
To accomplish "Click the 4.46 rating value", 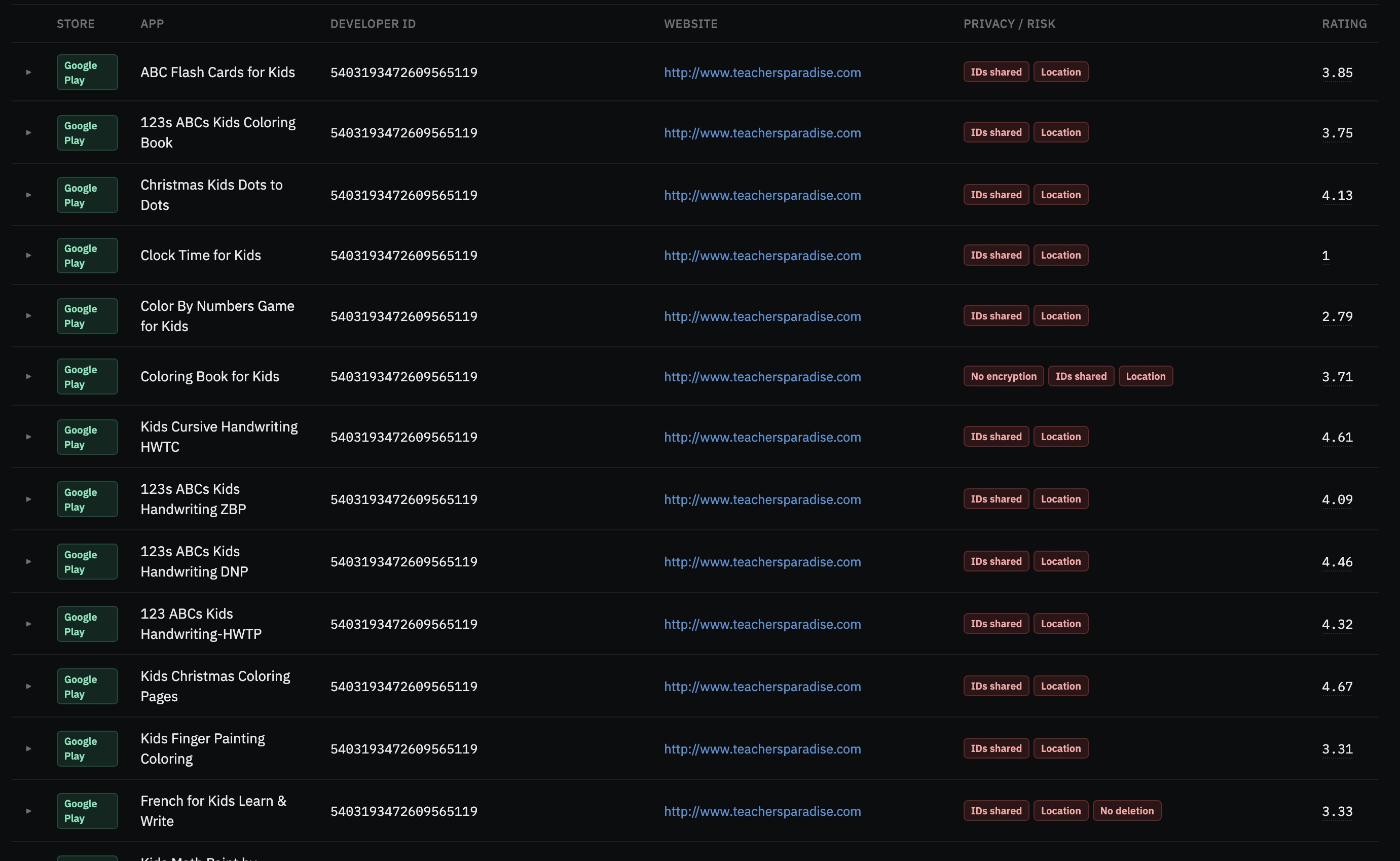I will coord(1337,562).
